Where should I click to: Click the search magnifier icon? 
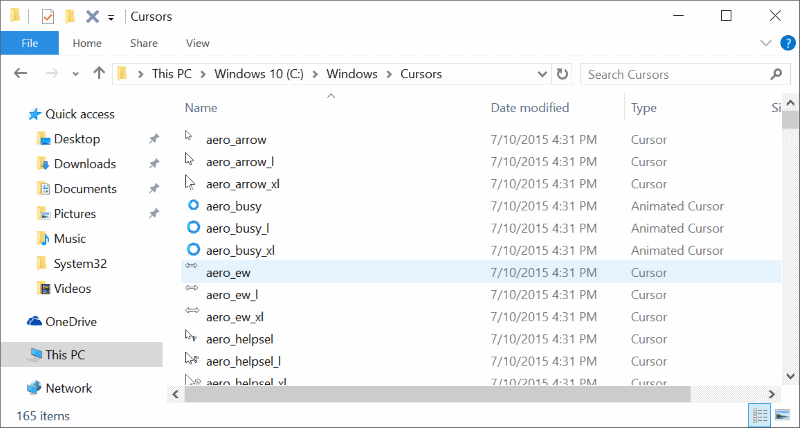tap(776, 74)
